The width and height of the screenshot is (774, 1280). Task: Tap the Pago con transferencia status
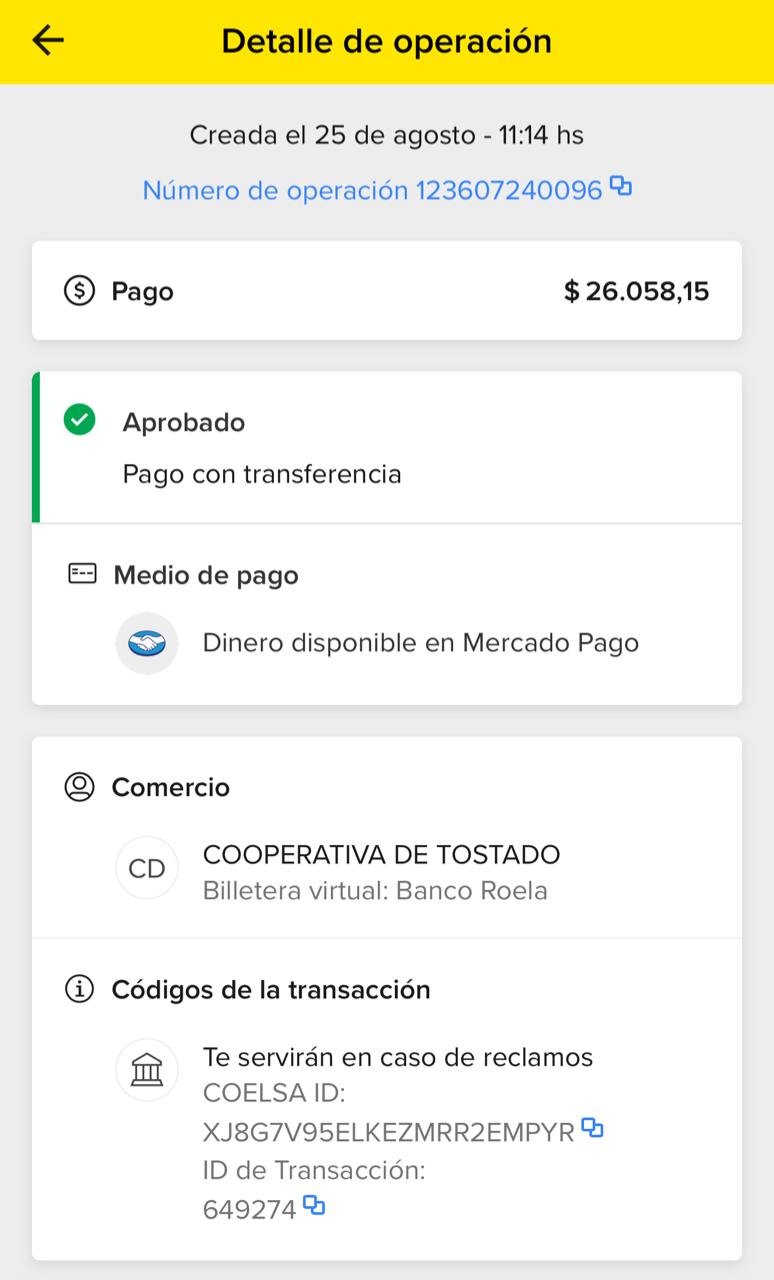pyautogui.click(x=262, y=474)
